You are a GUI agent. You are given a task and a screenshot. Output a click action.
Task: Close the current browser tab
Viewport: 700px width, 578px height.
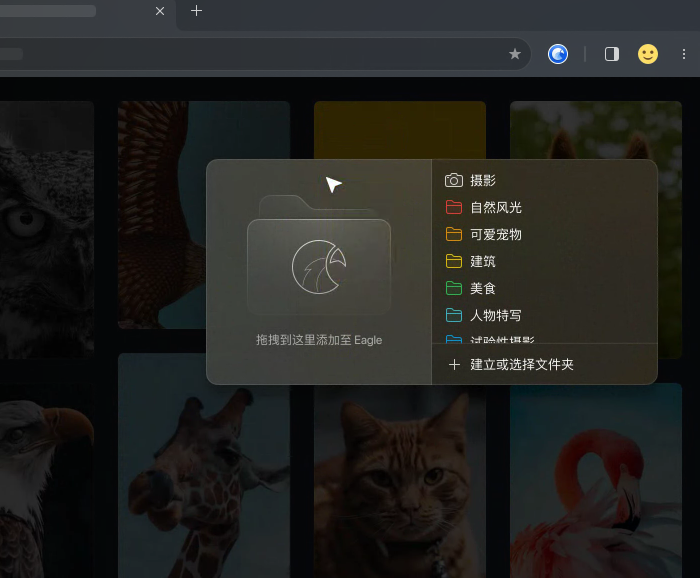point(160,11)
